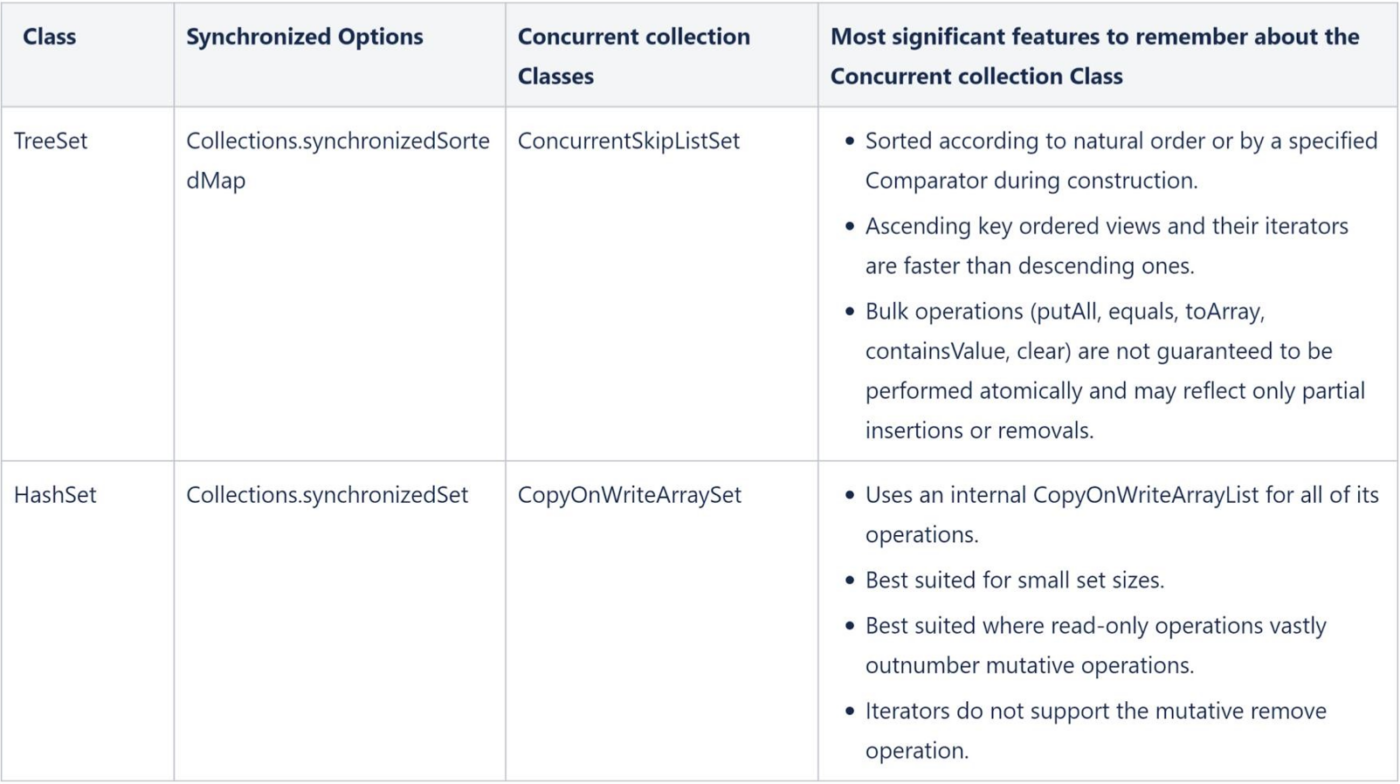This screenshot has width=1400, height=784.
Task: Select the HashSet cell
Action: [x=54, y=495]
